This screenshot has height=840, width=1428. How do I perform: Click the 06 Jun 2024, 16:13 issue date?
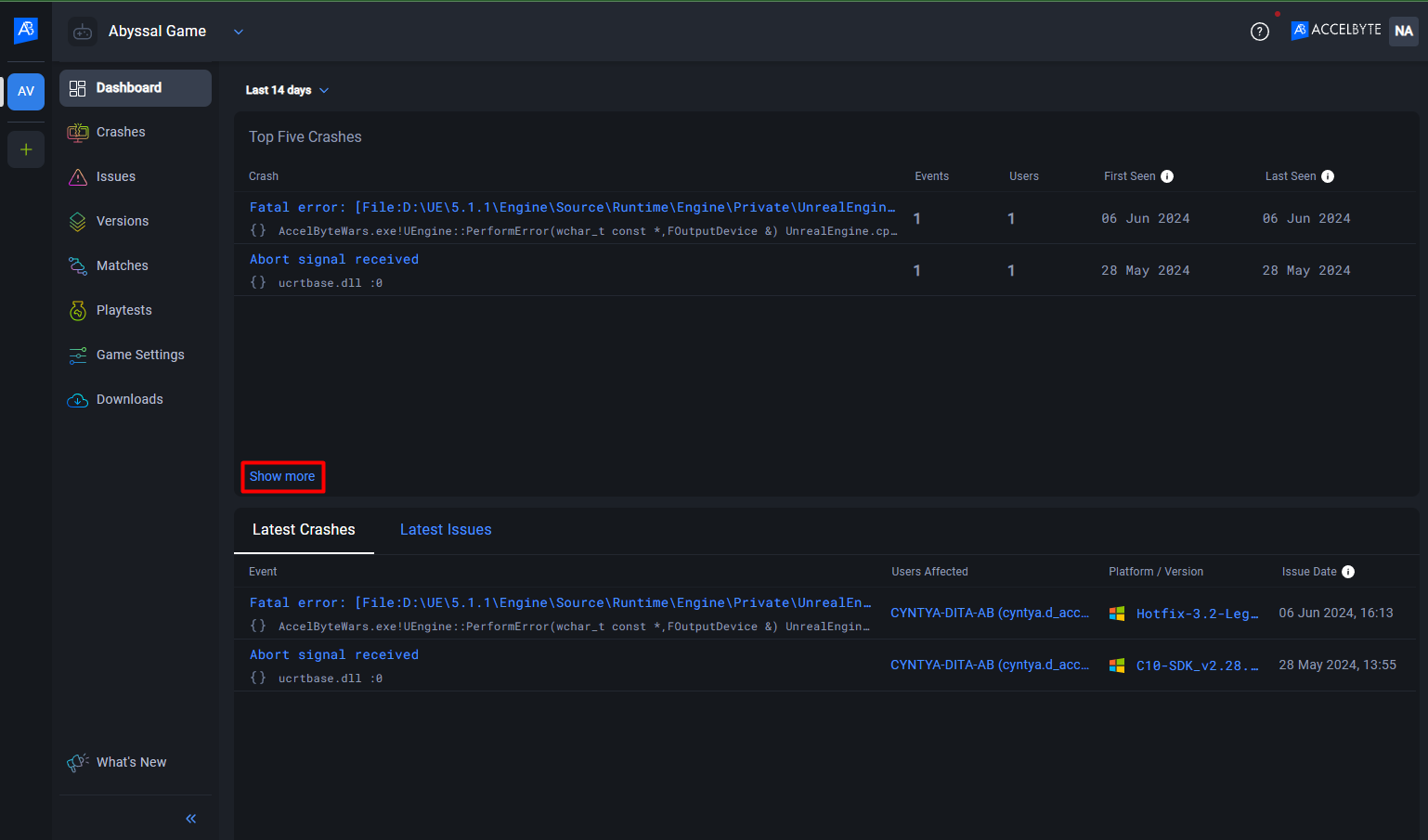click(x=1336, y=613)
